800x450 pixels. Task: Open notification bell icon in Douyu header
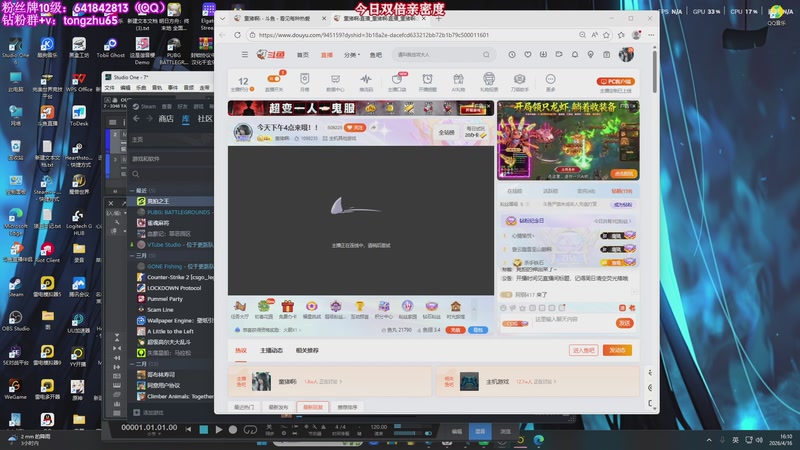(575, 55)
